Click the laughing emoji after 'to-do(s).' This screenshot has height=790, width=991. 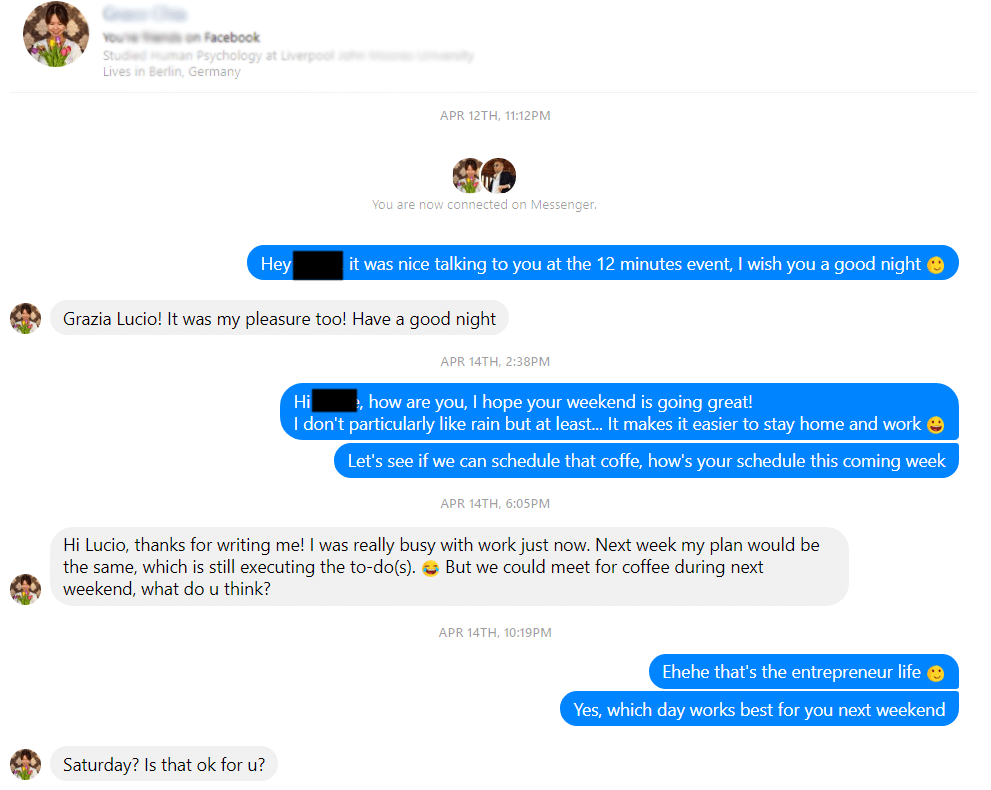[430, 568]
